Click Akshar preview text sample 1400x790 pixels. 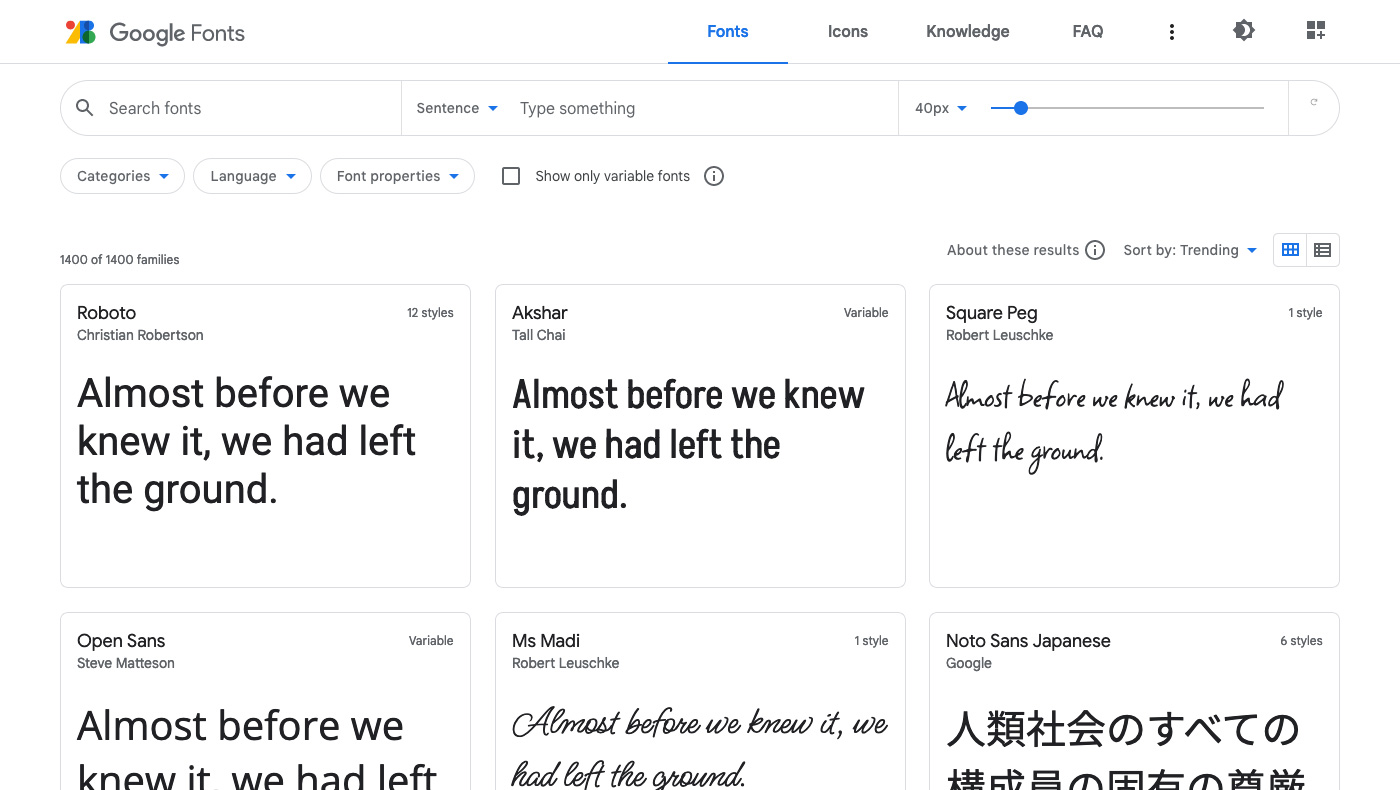(x=688, y=445)
